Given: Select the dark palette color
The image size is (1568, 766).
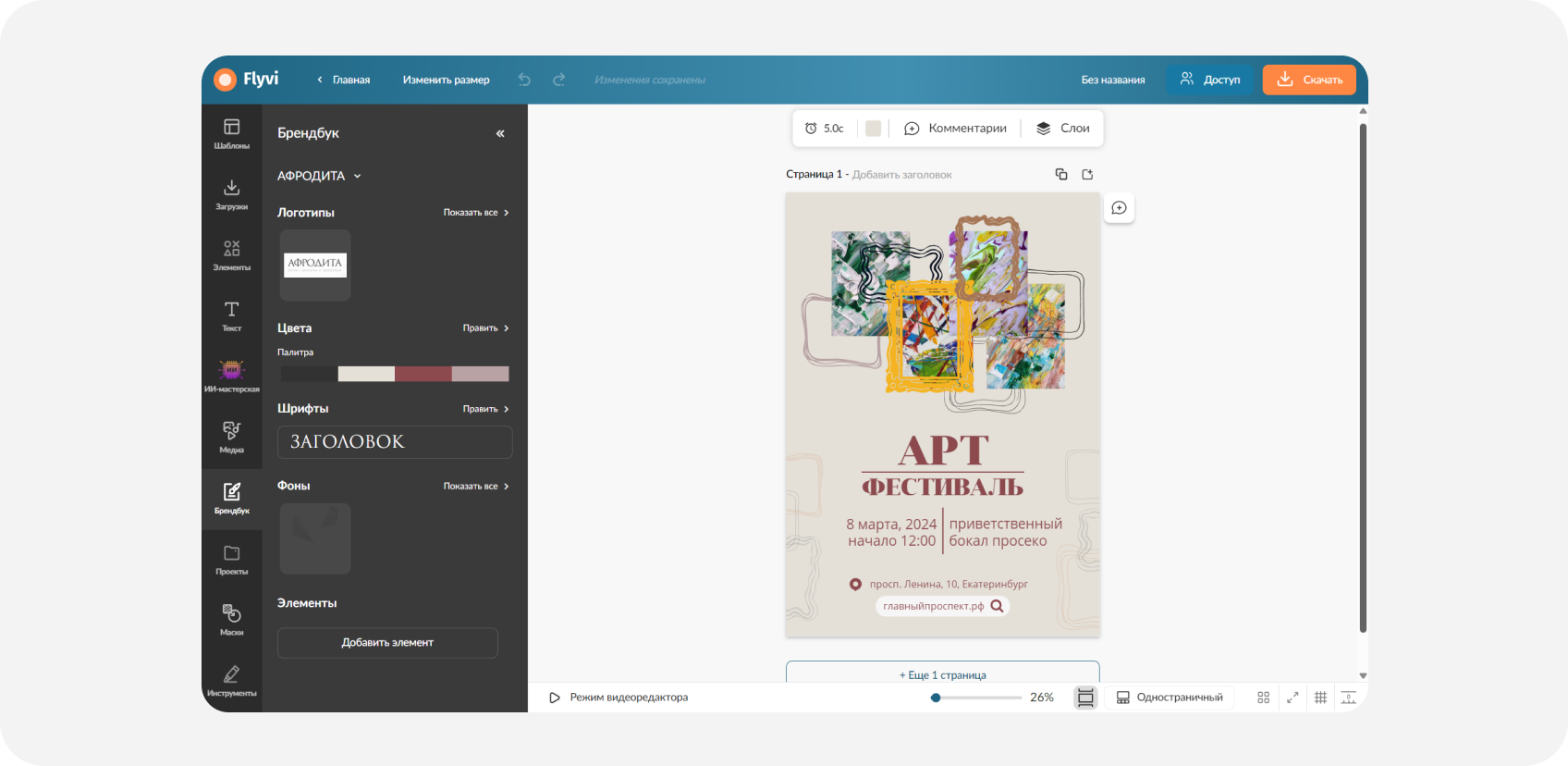Looking at the screenshot, I should pyautogui.click(x=310, y=374).
